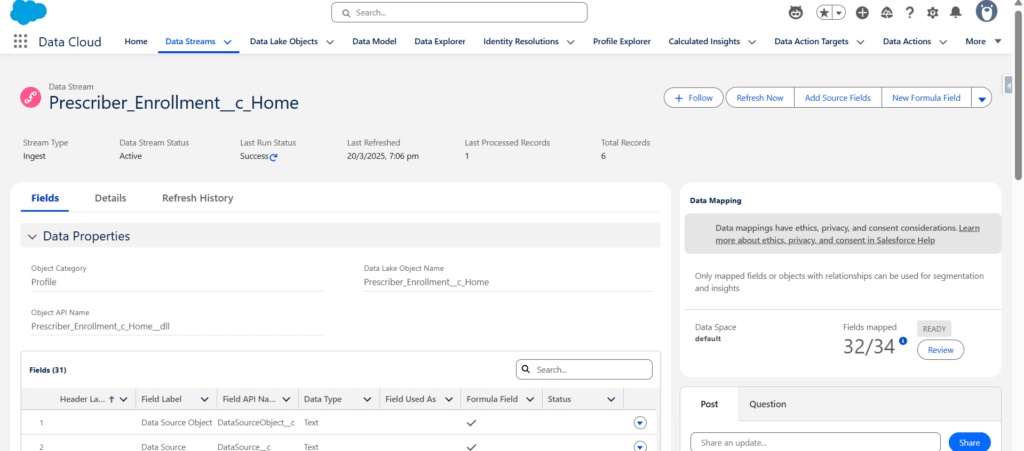Click info icon next to fields mapped count
The image size is (1024, 451).
click(903, 341)
